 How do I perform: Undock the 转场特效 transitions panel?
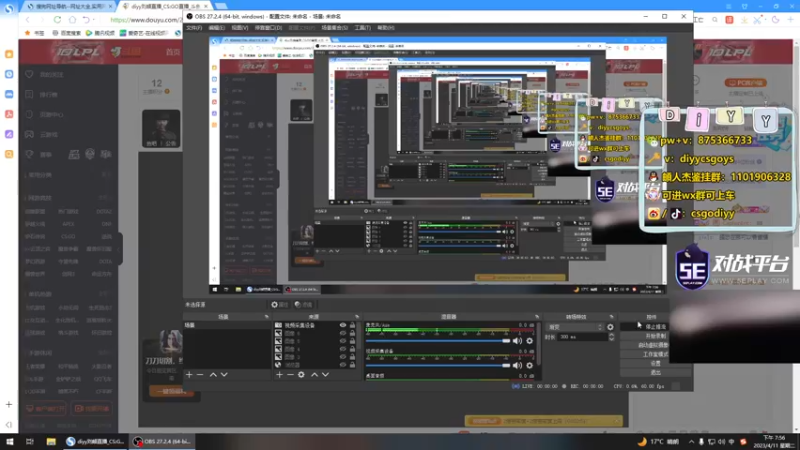(611, 317)
